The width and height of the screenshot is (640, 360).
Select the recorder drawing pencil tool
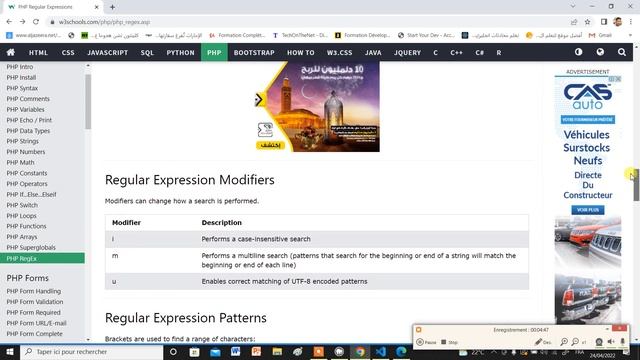pyautogui.click(x=543, y=342)
